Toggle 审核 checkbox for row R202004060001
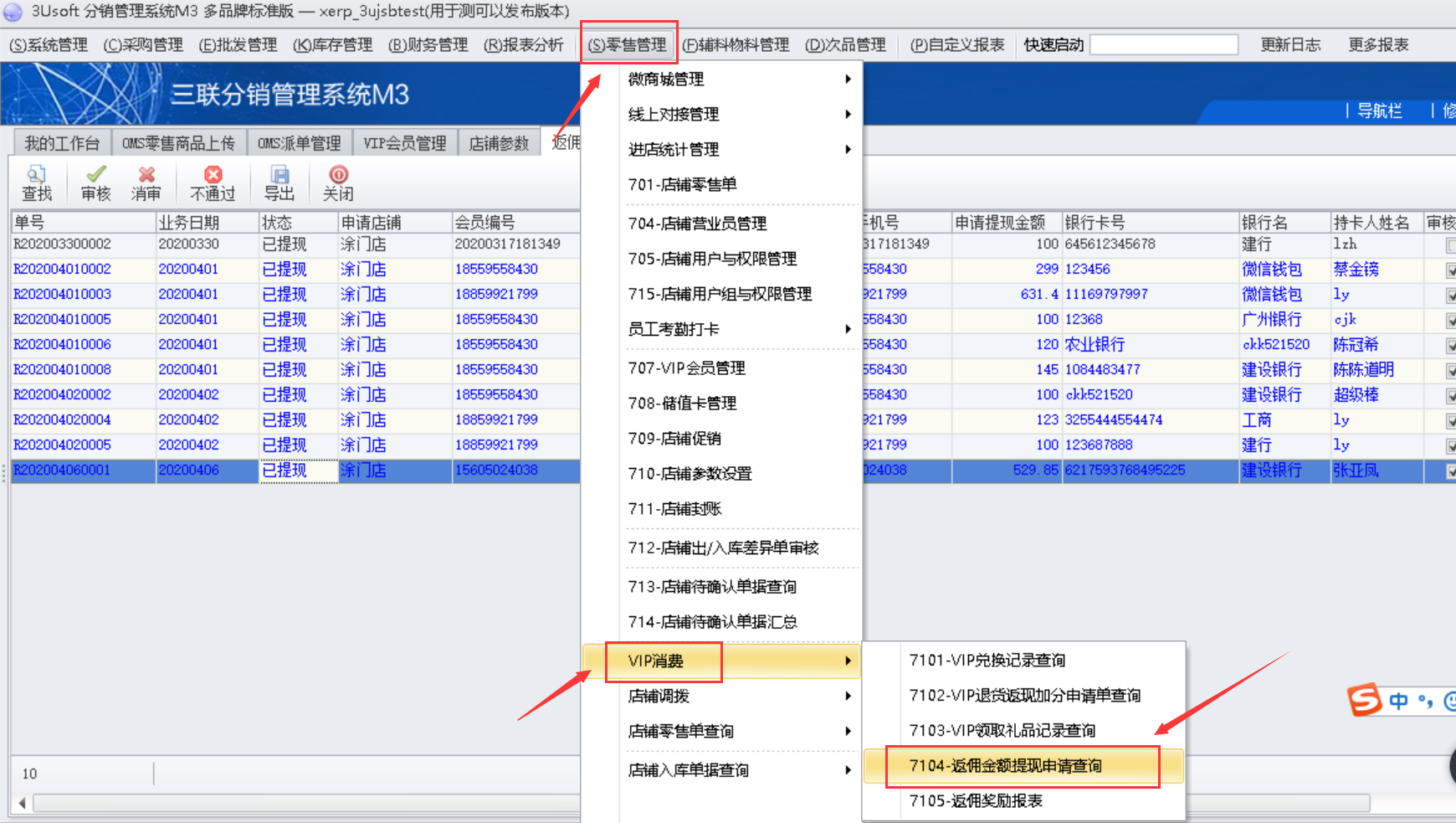 [1451, 471]
